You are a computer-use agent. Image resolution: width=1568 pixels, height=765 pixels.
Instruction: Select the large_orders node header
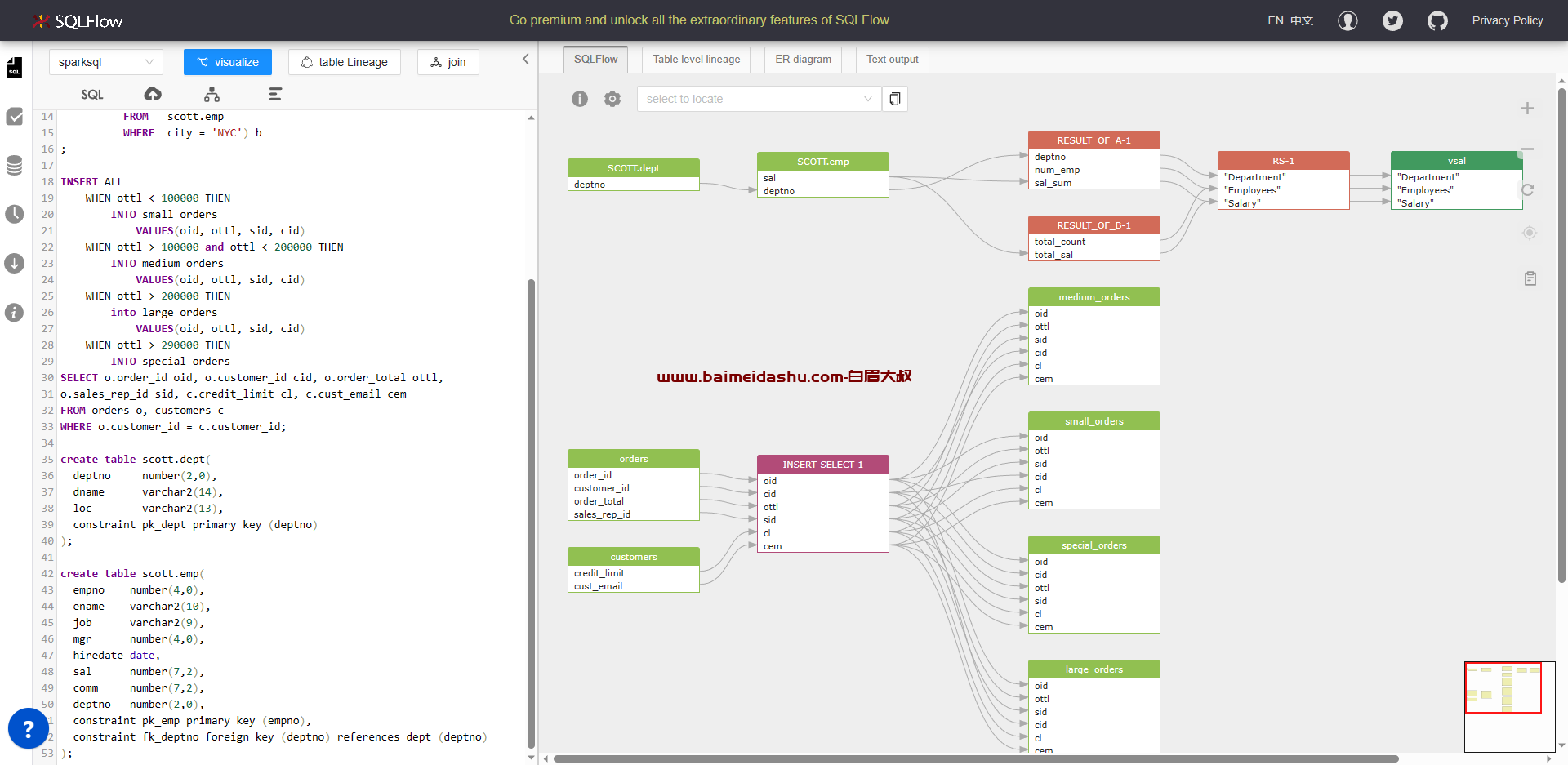(1094, 669)
